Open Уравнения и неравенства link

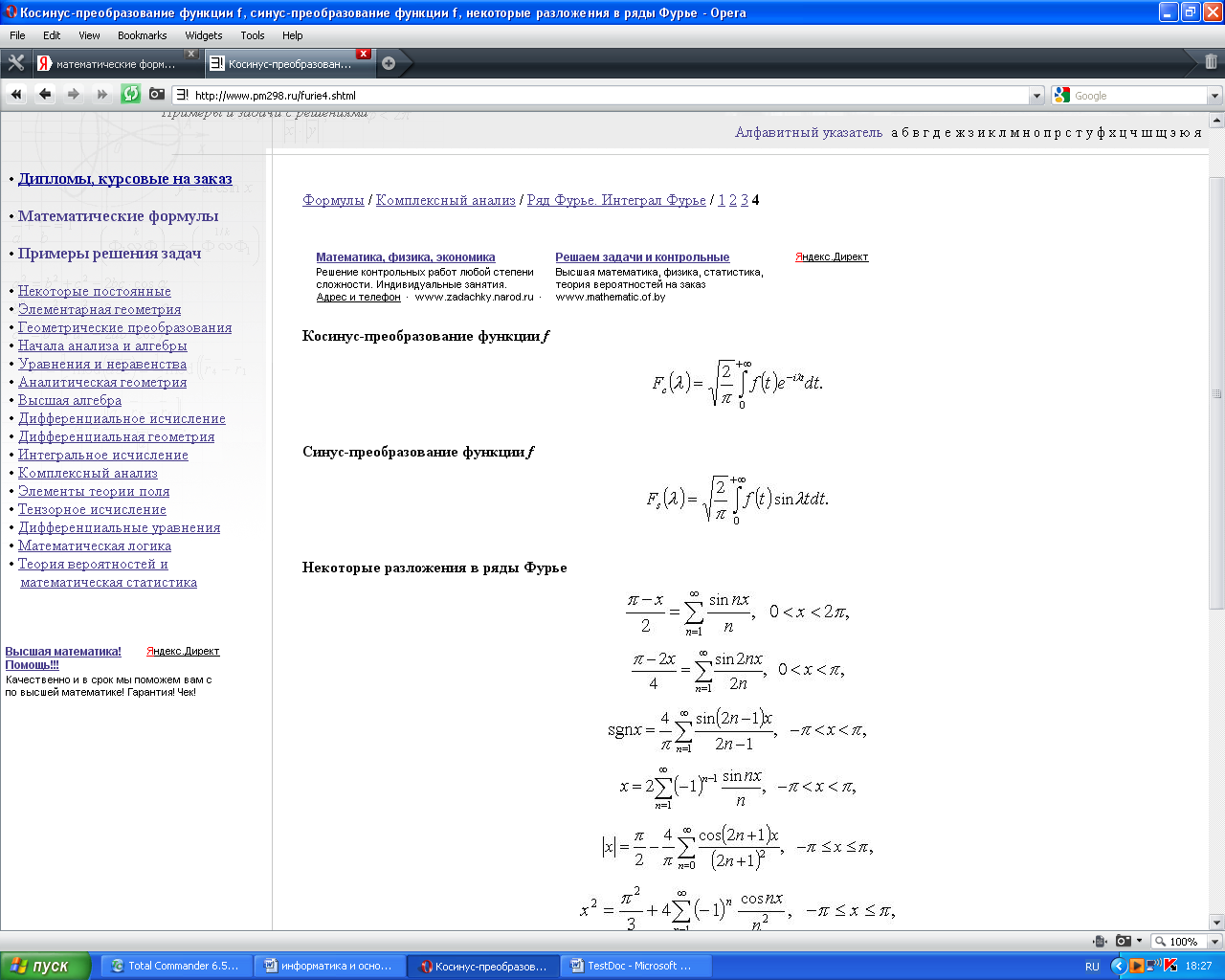point(102,364)
